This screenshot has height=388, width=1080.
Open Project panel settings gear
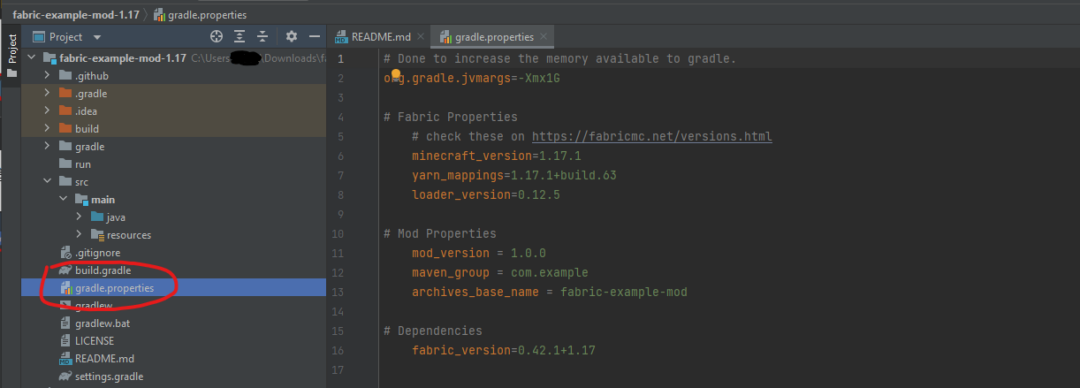click(291, 37)
